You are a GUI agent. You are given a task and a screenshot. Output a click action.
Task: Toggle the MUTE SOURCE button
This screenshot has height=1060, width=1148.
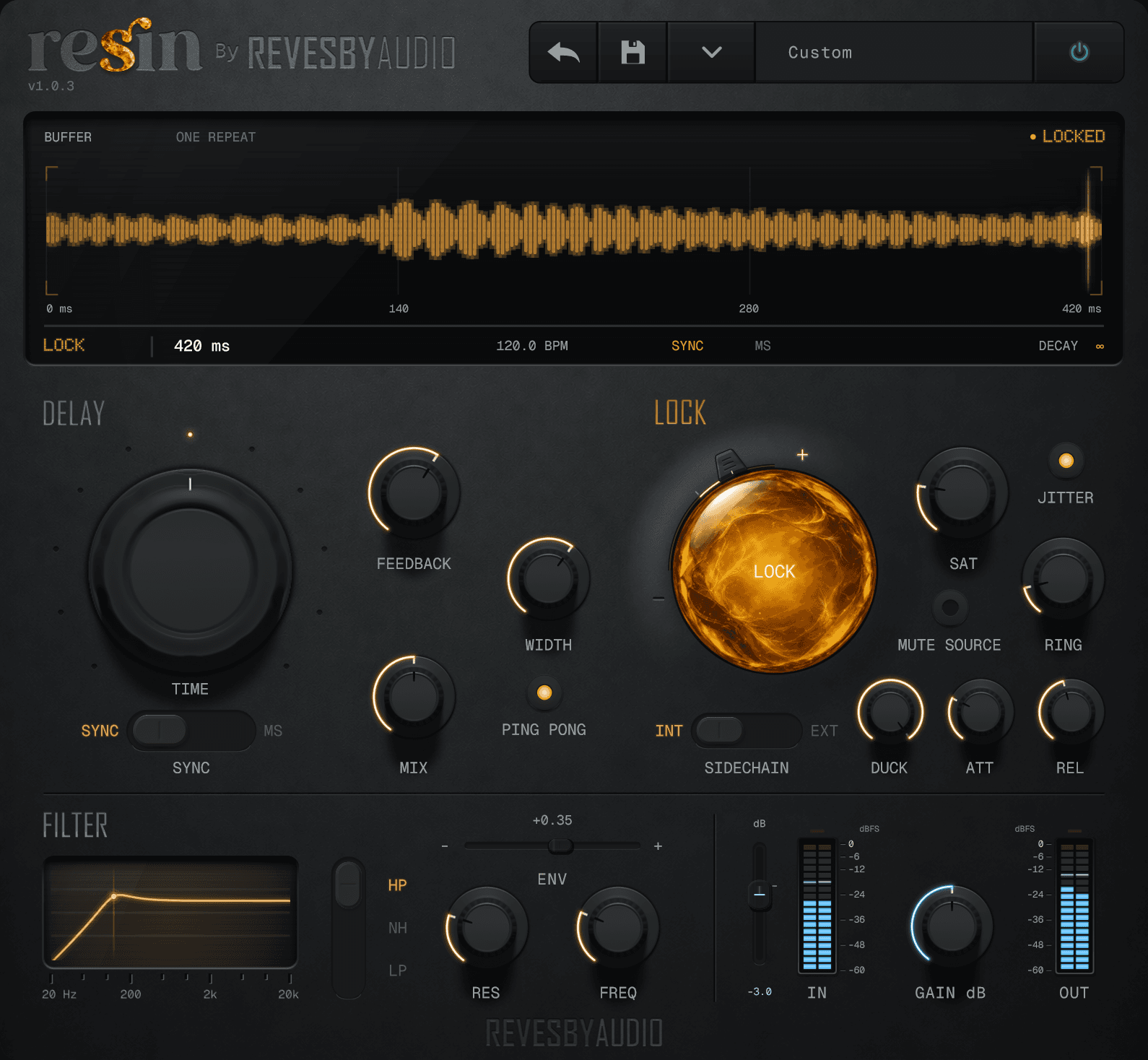[950, 607]
